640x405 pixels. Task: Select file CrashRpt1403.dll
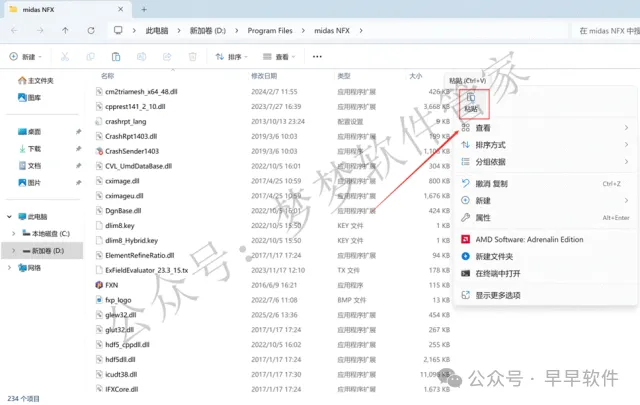131,136
